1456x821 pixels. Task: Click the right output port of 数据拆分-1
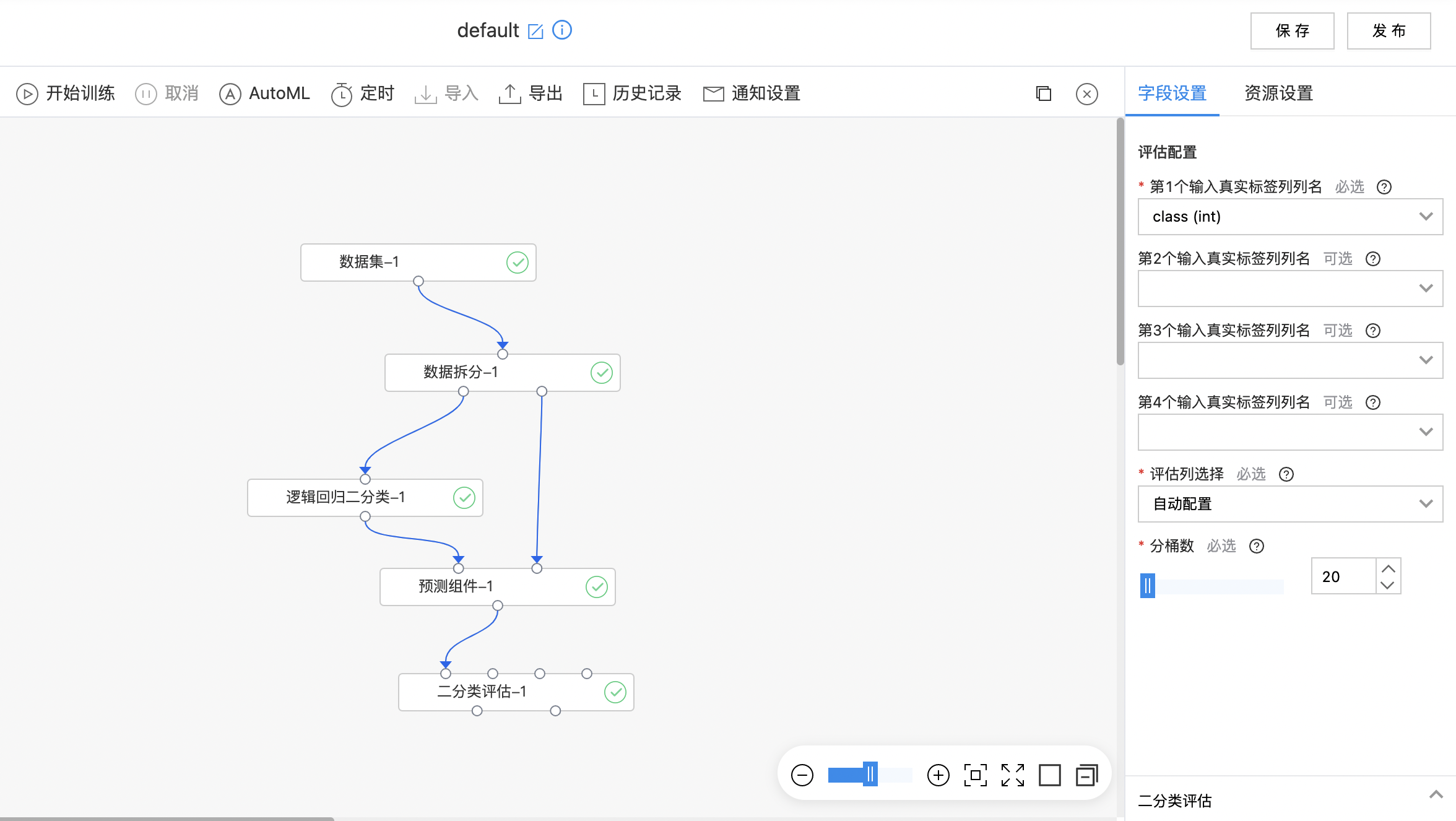[x=542, y=391]
